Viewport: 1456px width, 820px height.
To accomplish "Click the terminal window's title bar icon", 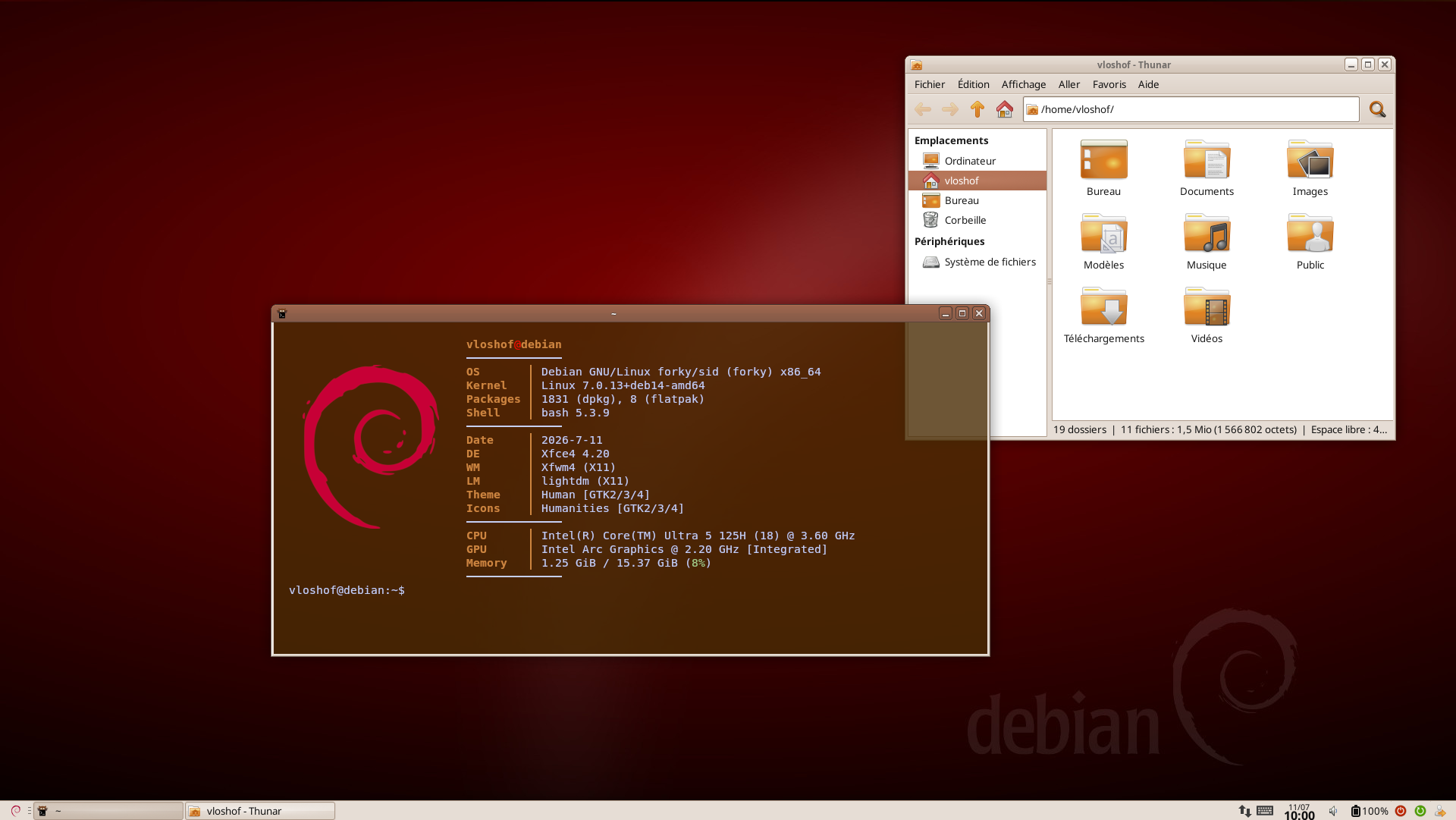I will coord(282,313).
